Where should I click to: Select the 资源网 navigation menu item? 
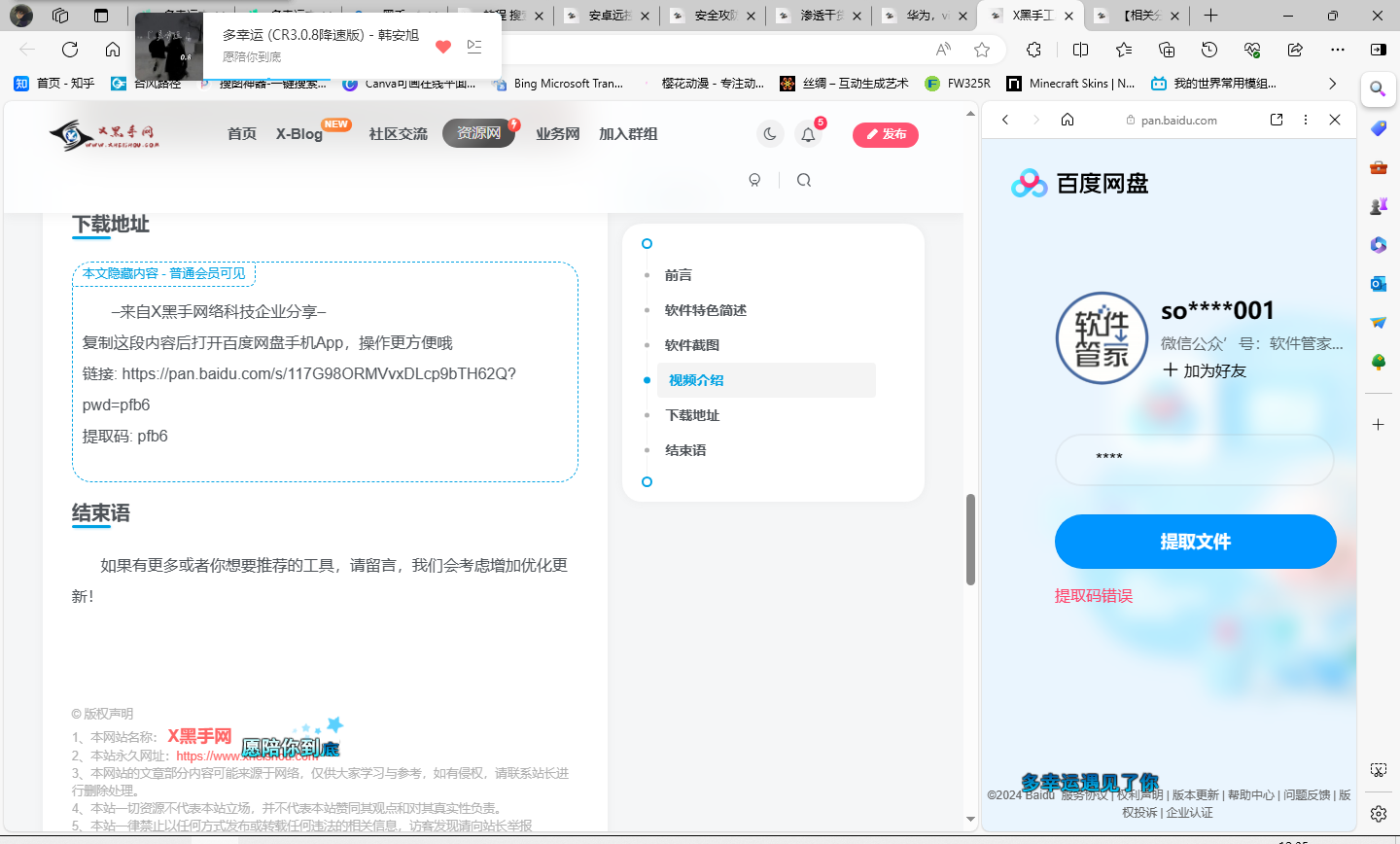point(478,134)
